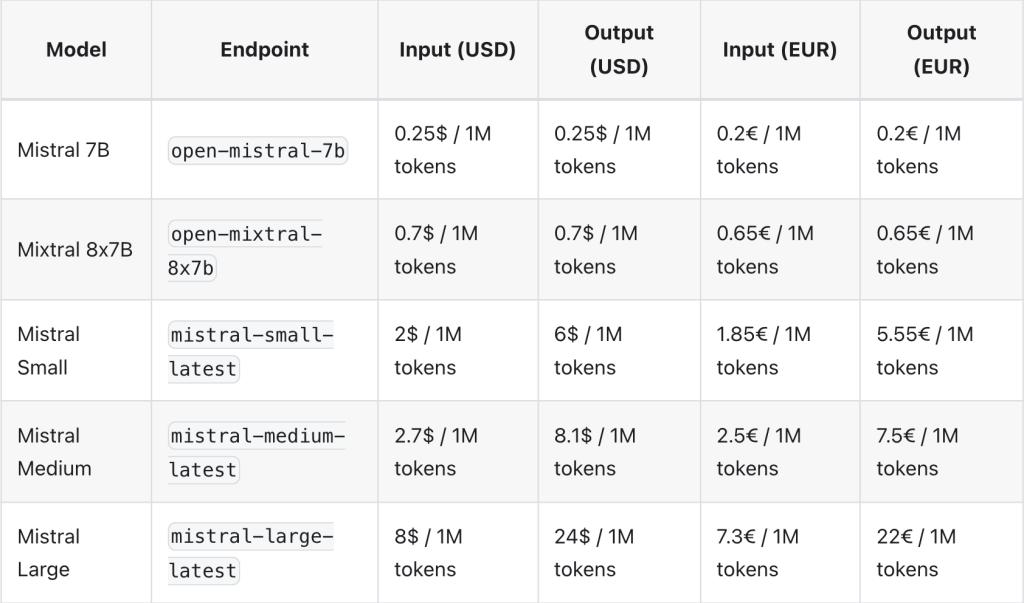This screenshot has height=603, width=1024.
Task: Click the Endpoint column header
Action: click(264, 49)
